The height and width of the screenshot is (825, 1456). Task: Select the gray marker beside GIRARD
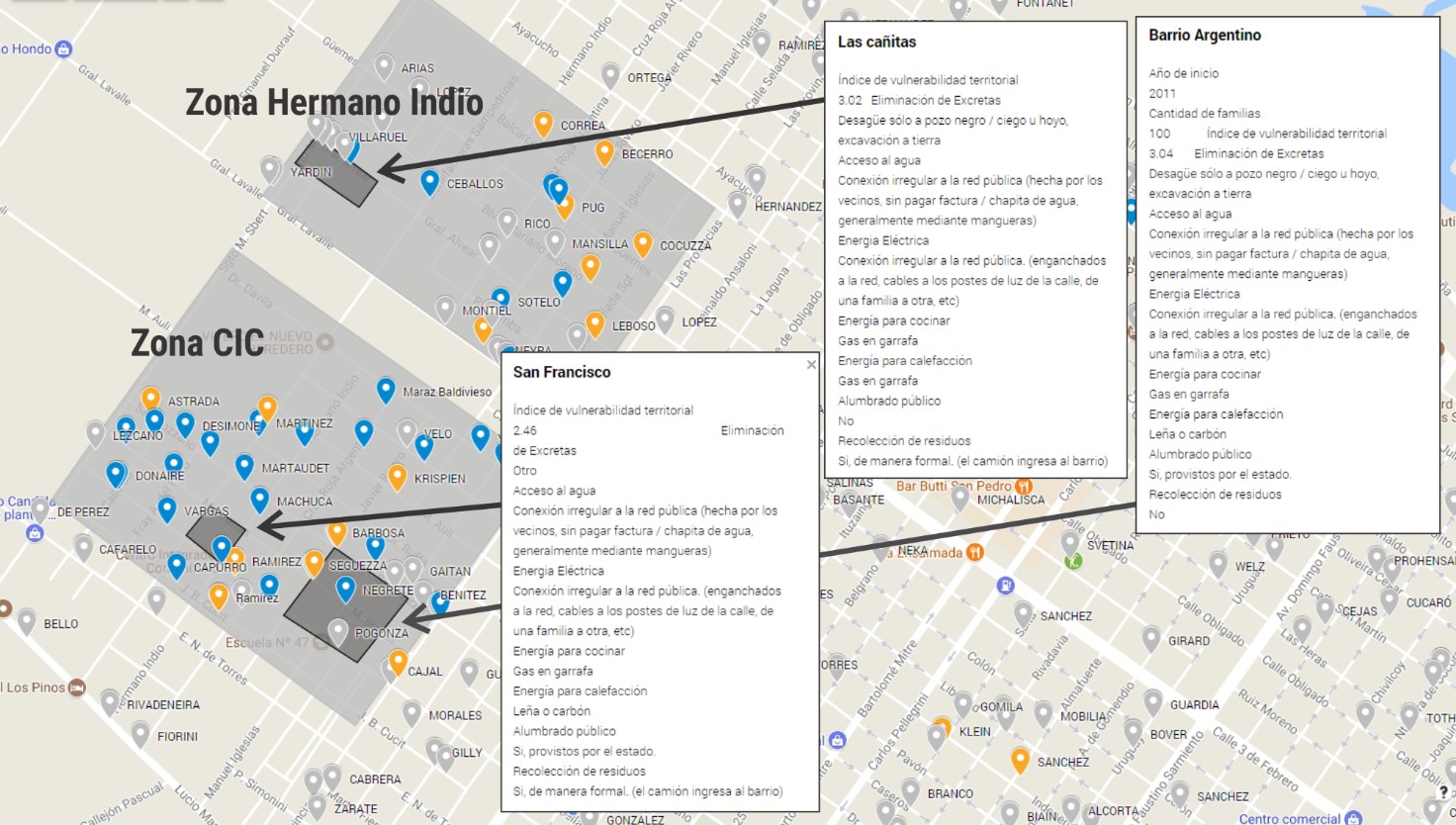tap(1151, 638)
